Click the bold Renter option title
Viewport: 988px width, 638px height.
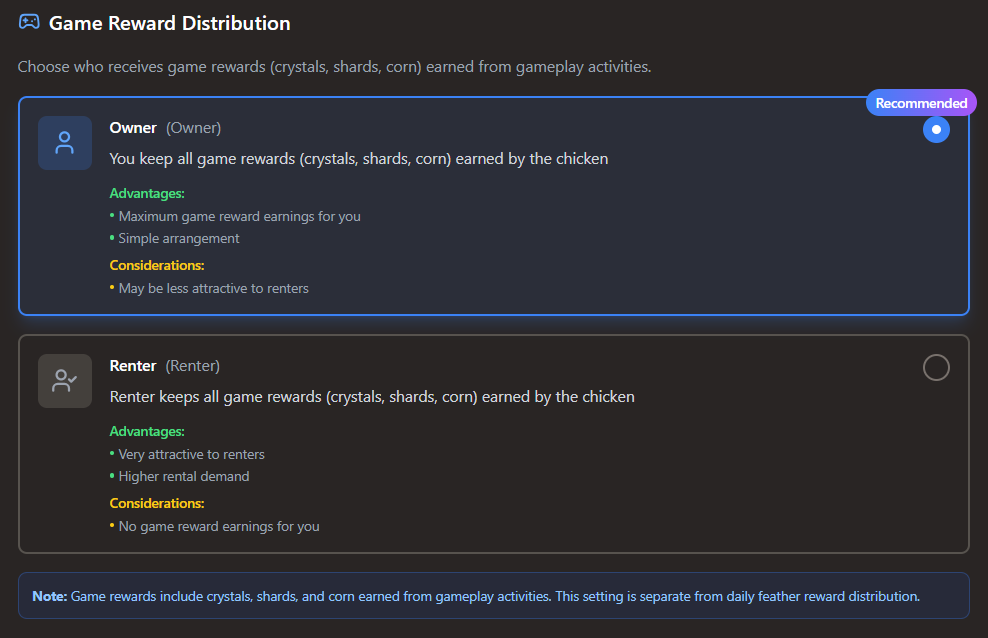[x=133, y=366]
